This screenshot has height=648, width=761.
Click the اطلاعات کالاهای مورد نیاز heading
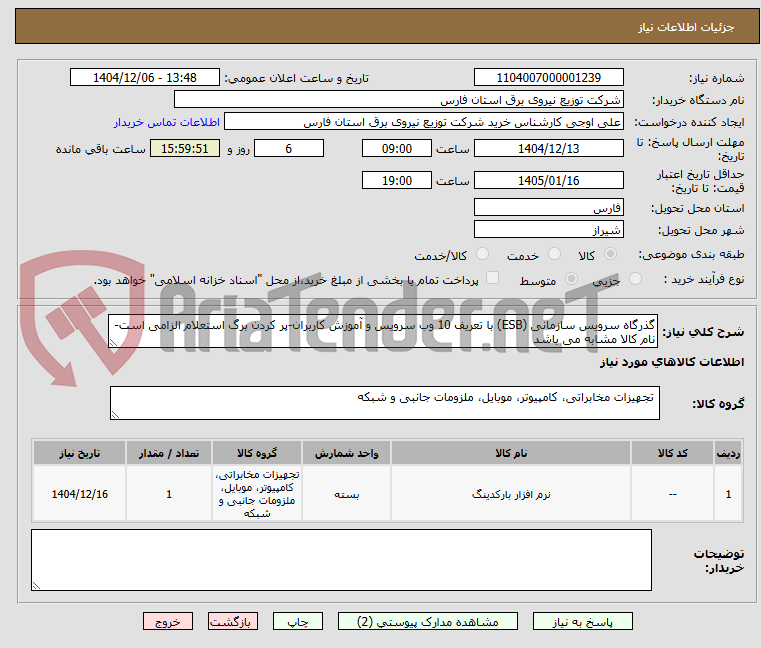tap(672, 362)
